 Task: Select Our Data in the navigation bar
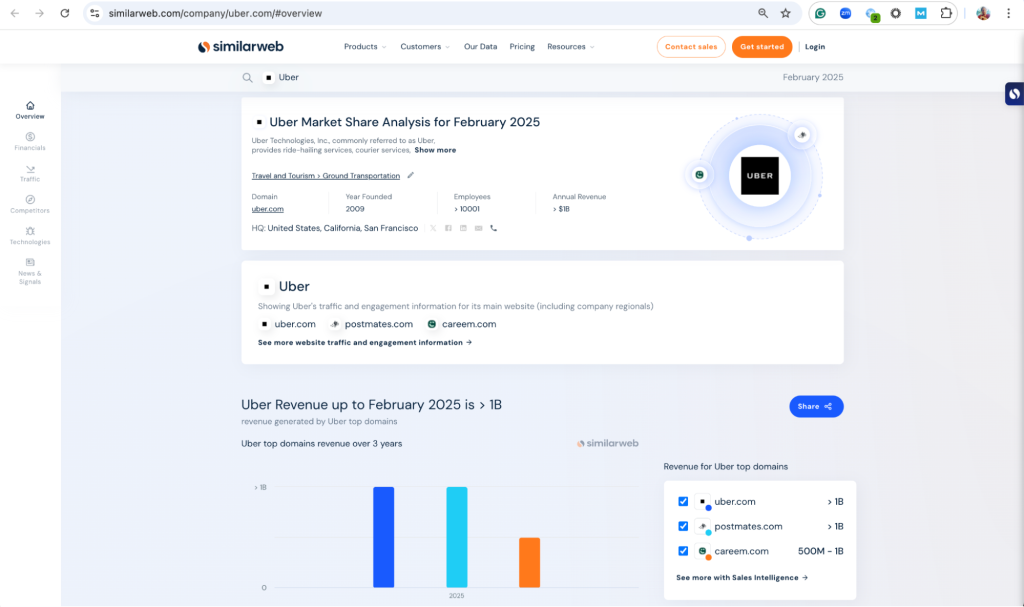479,46
